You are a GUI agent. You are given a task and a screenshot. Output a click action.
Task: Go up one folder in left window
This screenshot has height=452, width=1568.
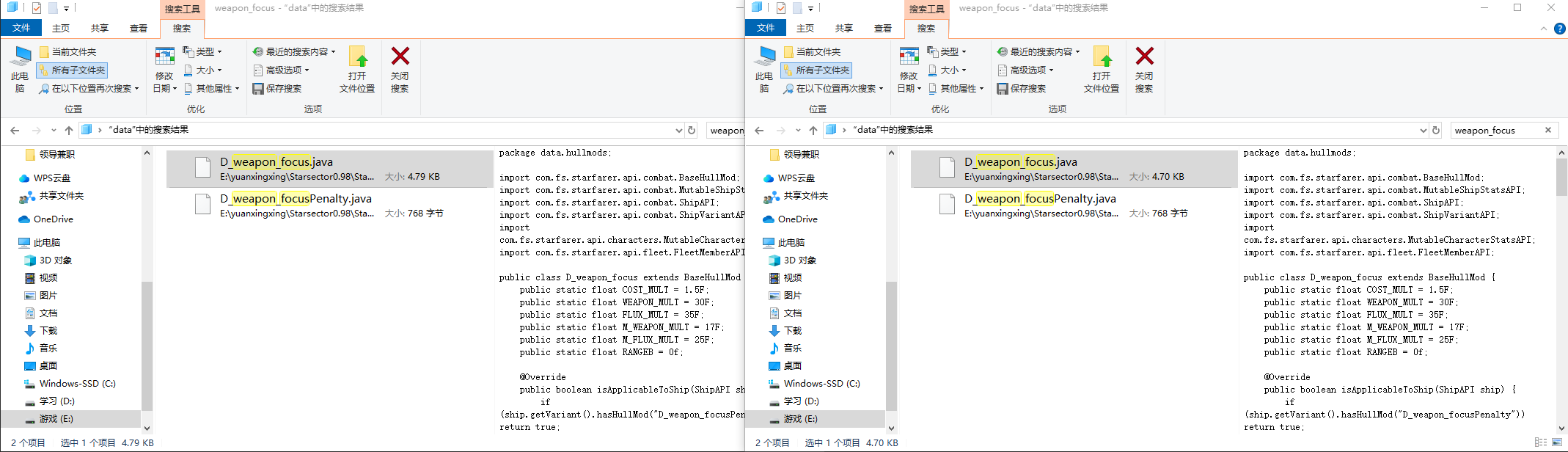click(x=69, y=130)
